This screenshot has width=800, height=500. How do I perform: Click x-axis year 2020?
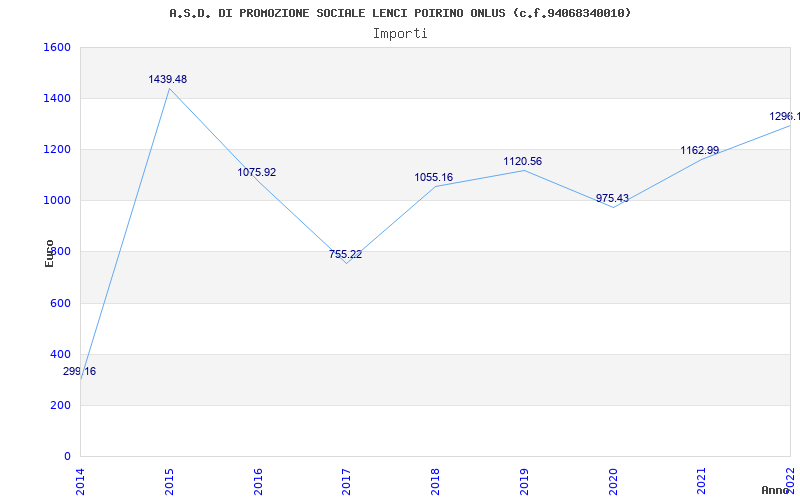pyautogui.click(x=613, y=481)
